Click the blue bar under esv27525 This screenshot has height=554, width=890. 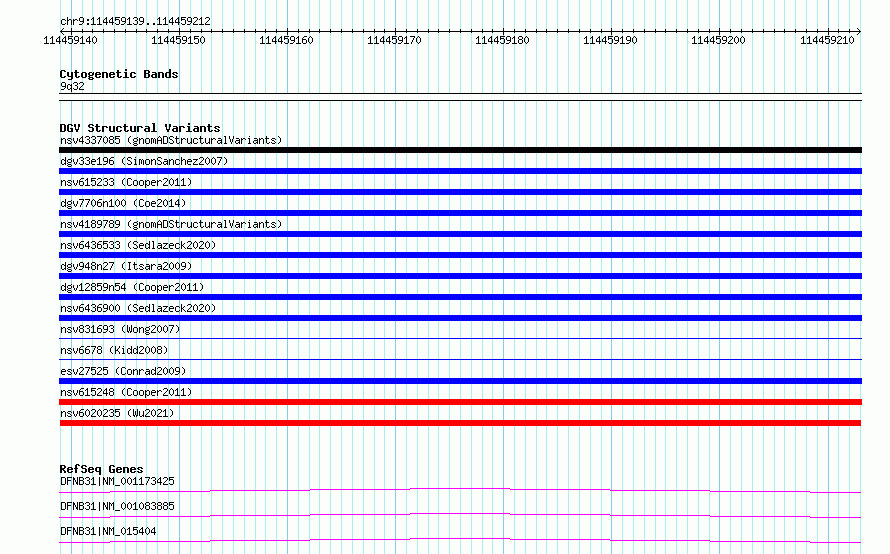[460, 381]
